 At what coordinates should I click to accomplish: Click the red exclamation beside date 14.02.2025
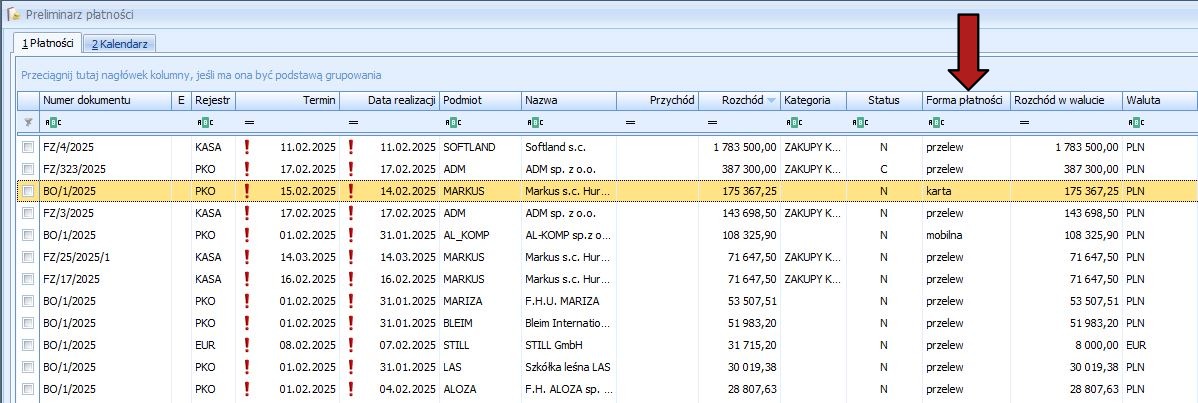coord(351,190)
